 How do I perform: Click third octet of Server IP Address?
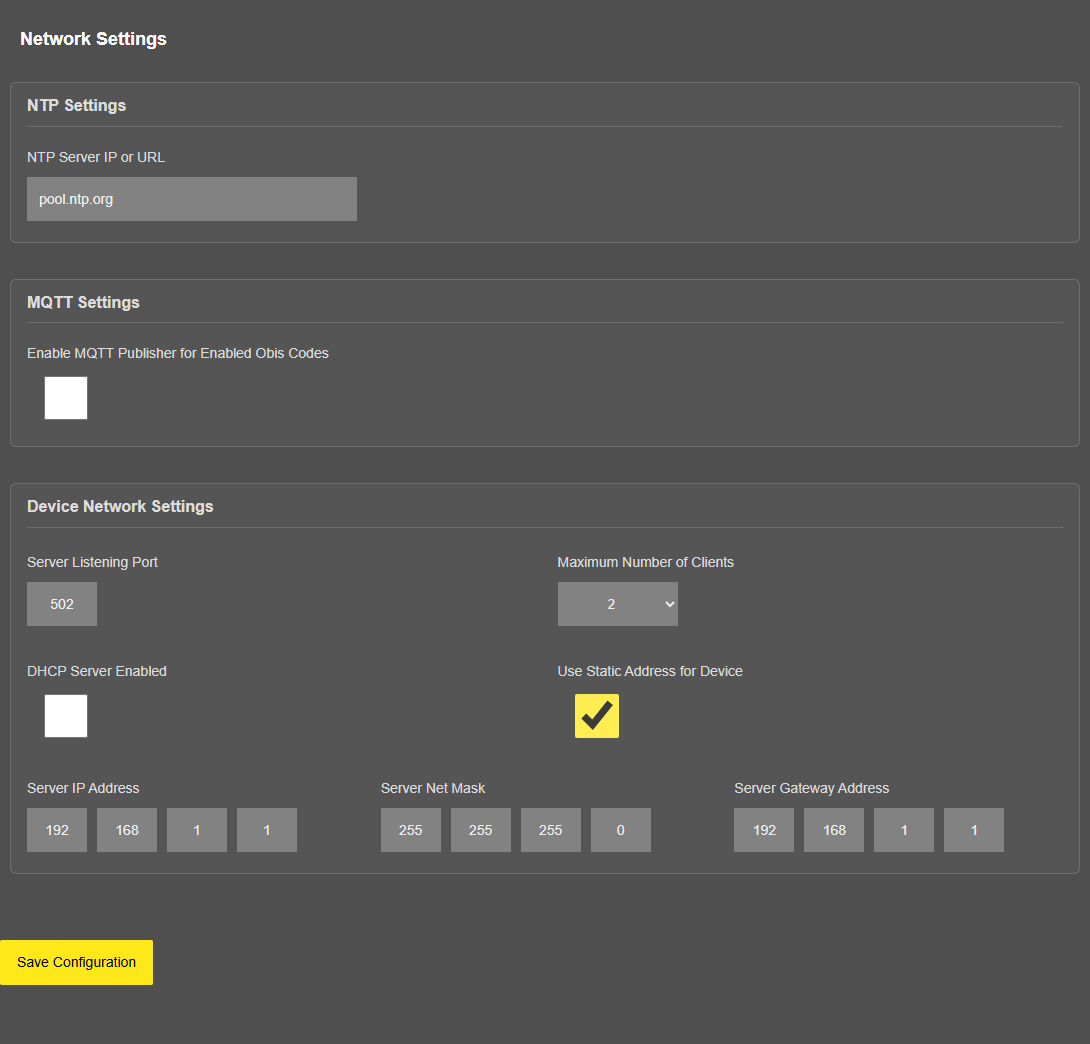click(197, 830)
